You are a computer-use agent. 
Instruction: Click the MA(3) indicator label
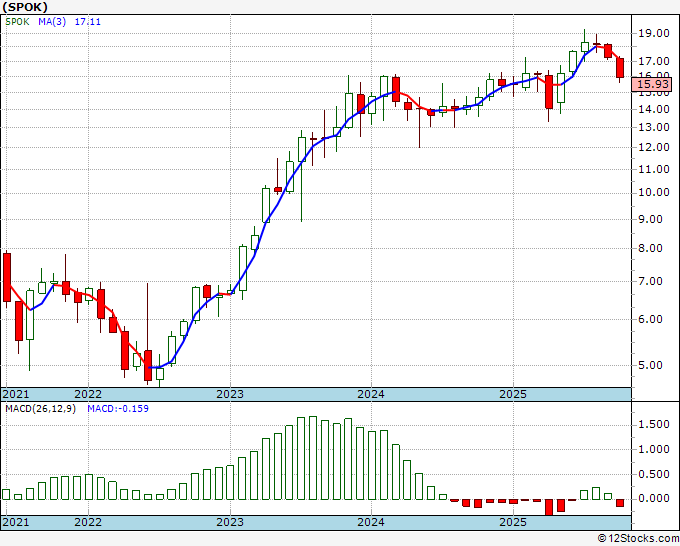[52, 23]
